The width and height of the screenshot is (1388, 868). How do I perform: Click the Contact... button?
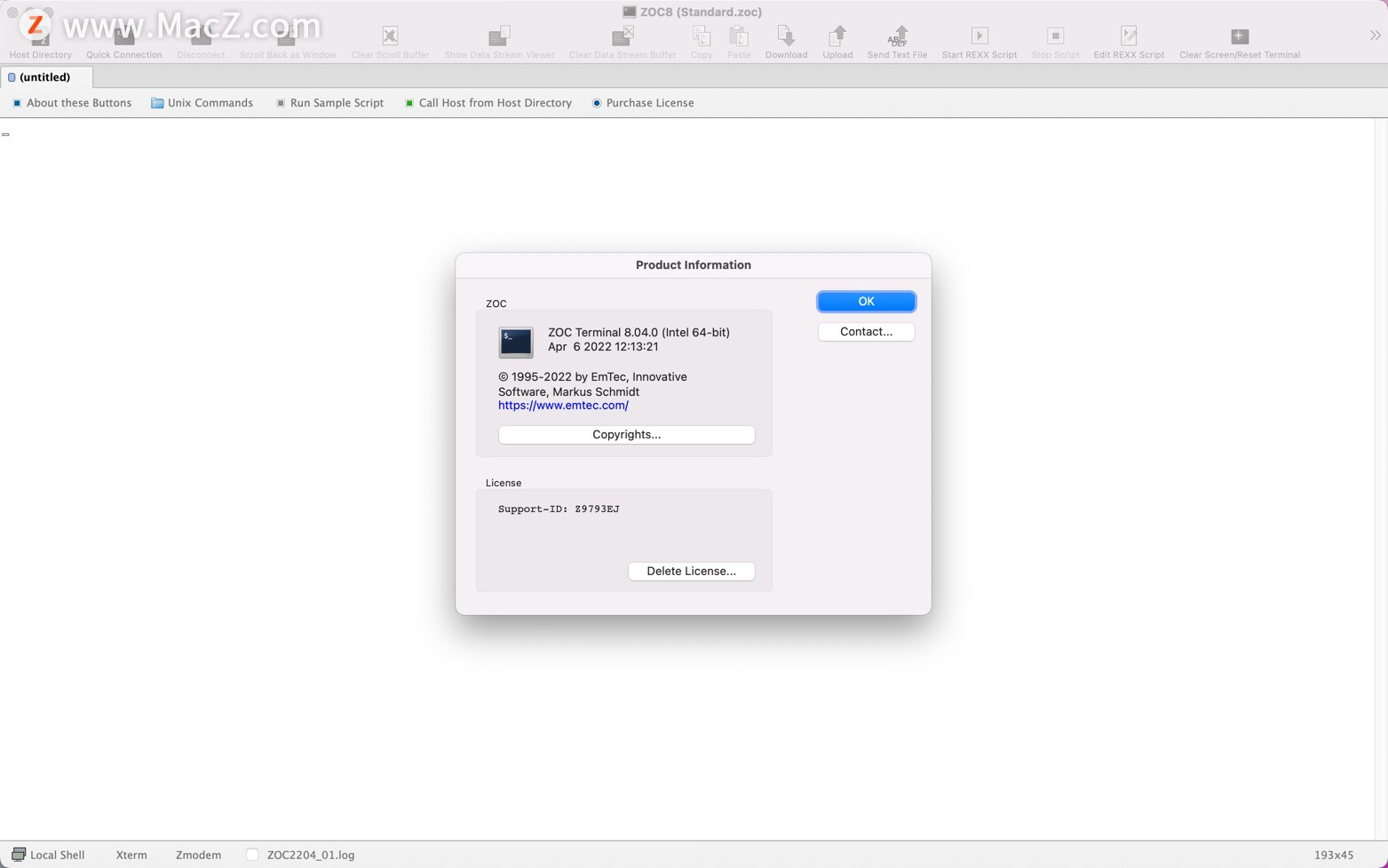pos(866,332)
